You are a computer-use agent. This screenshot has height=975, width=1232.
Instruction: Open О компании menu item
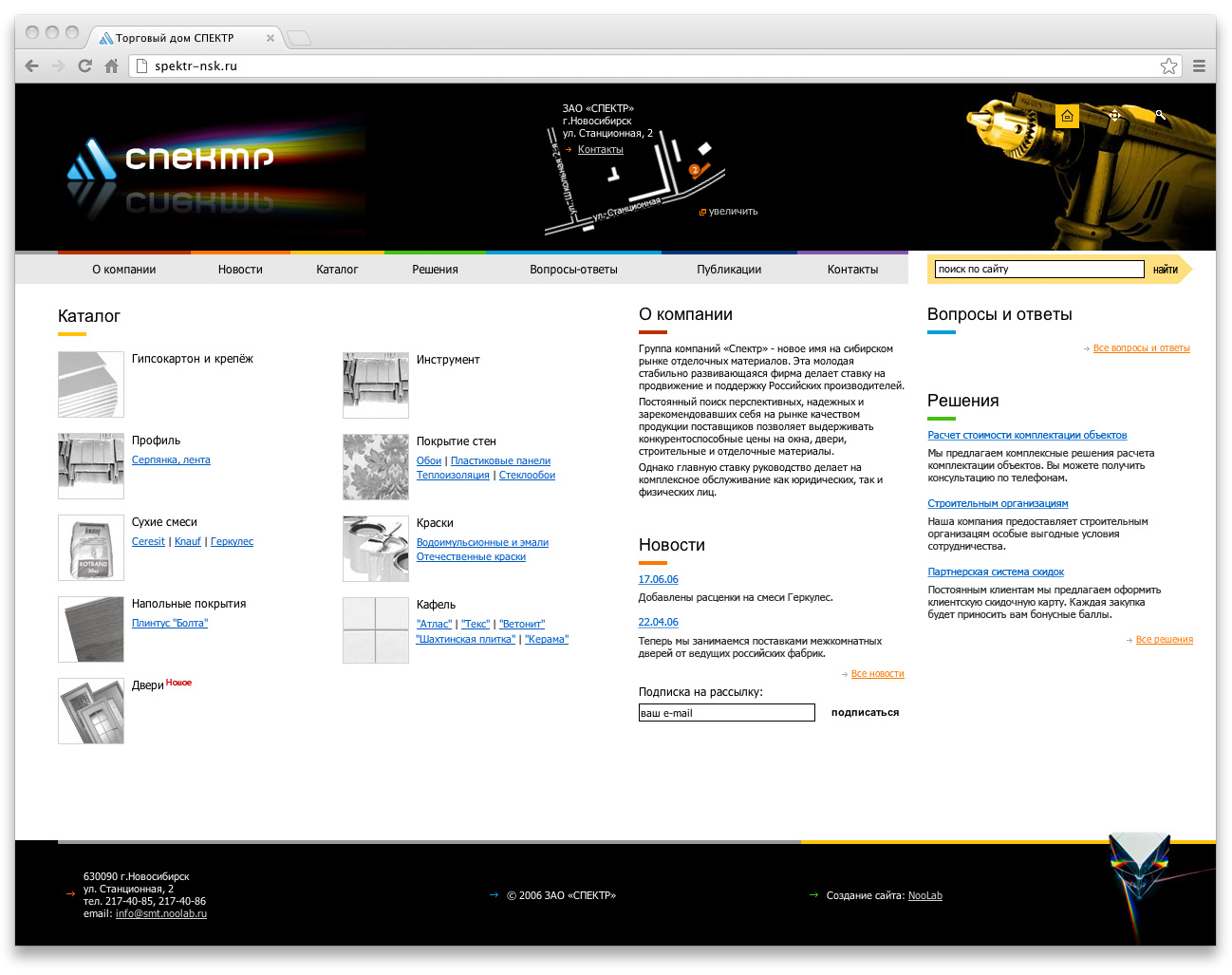(x=124, y=270)
